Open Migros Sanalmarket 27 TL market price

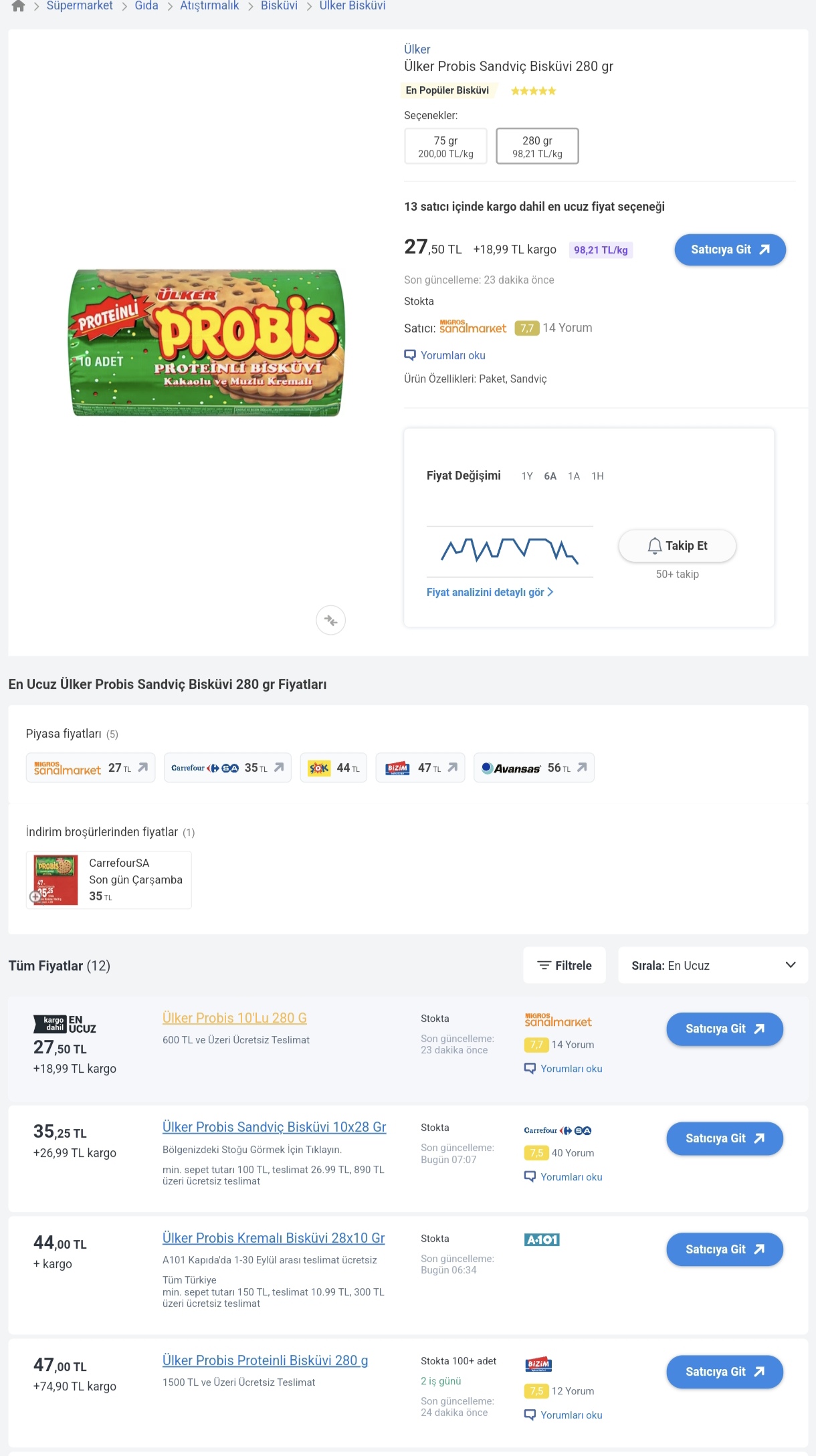pos(90,768)
